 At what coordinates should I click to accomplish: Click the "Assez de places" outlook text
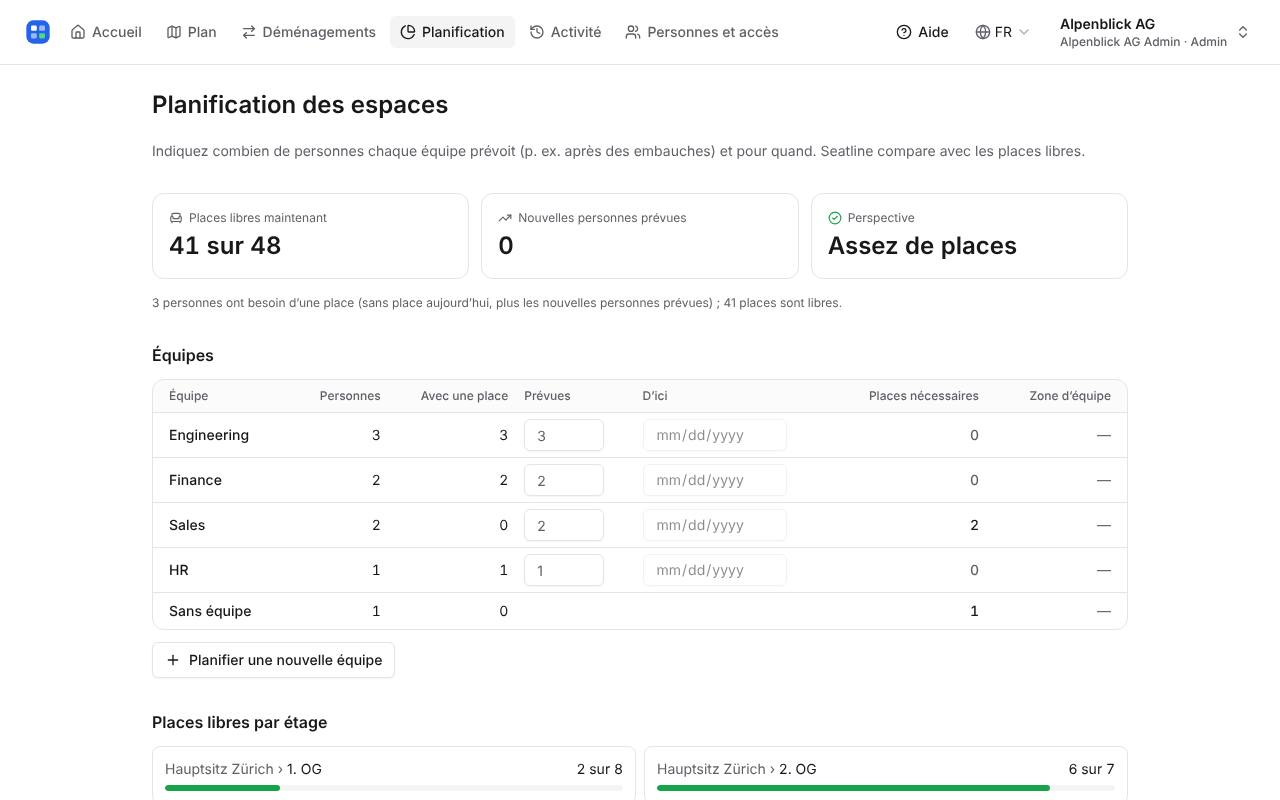point(922,246)
